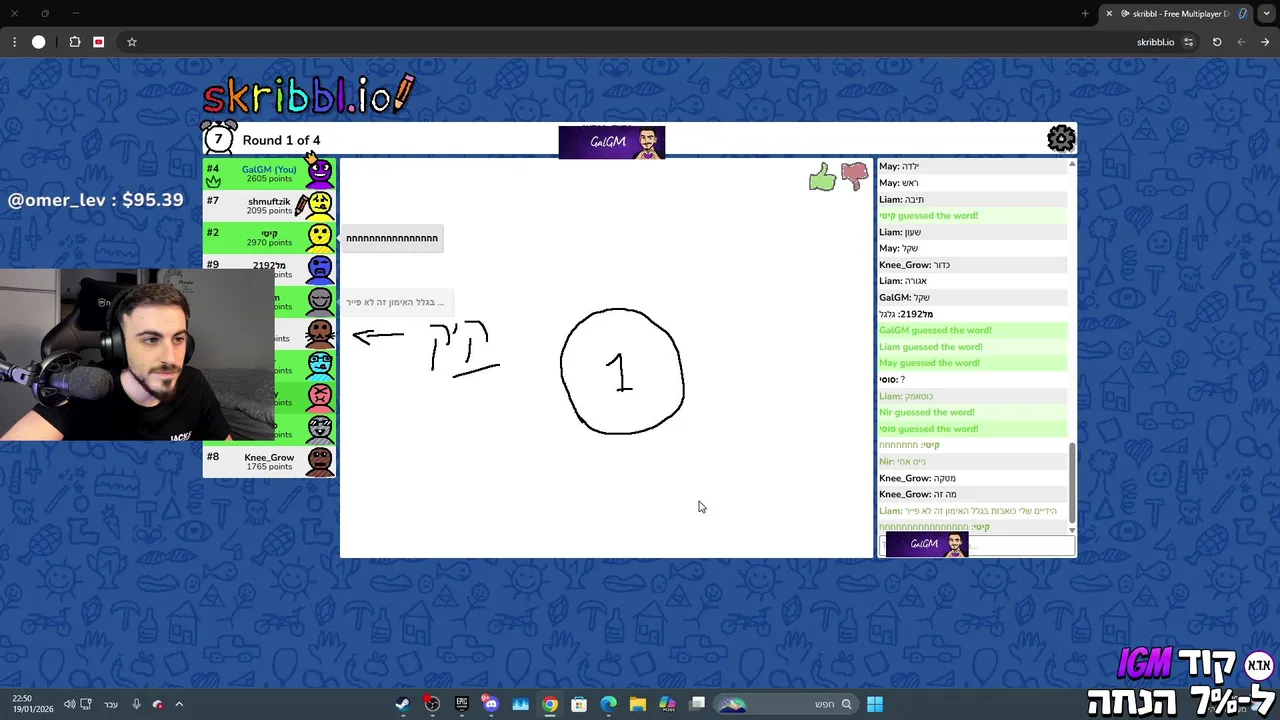Viewport: 1280px width, 720px height.
Task: Show hidden system tray icons
Action: tap(179, 704)
